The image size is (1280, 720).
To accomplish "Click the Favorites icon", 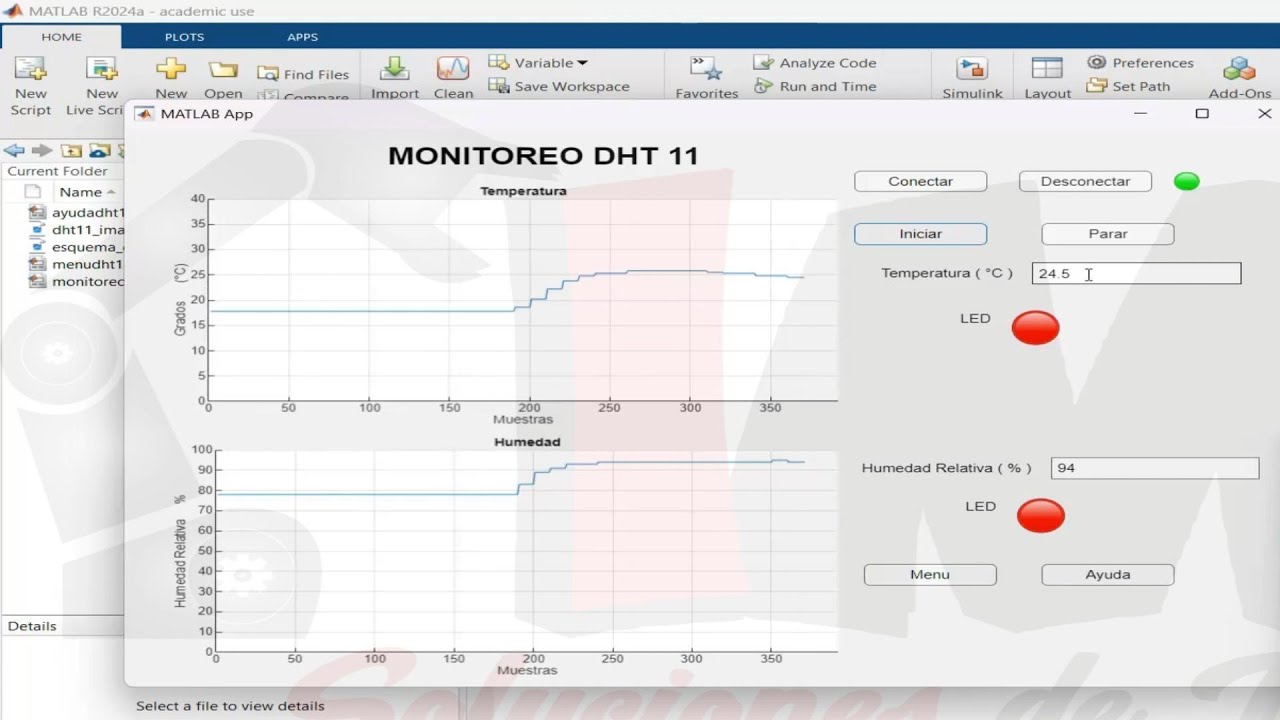I will point(706,69).
